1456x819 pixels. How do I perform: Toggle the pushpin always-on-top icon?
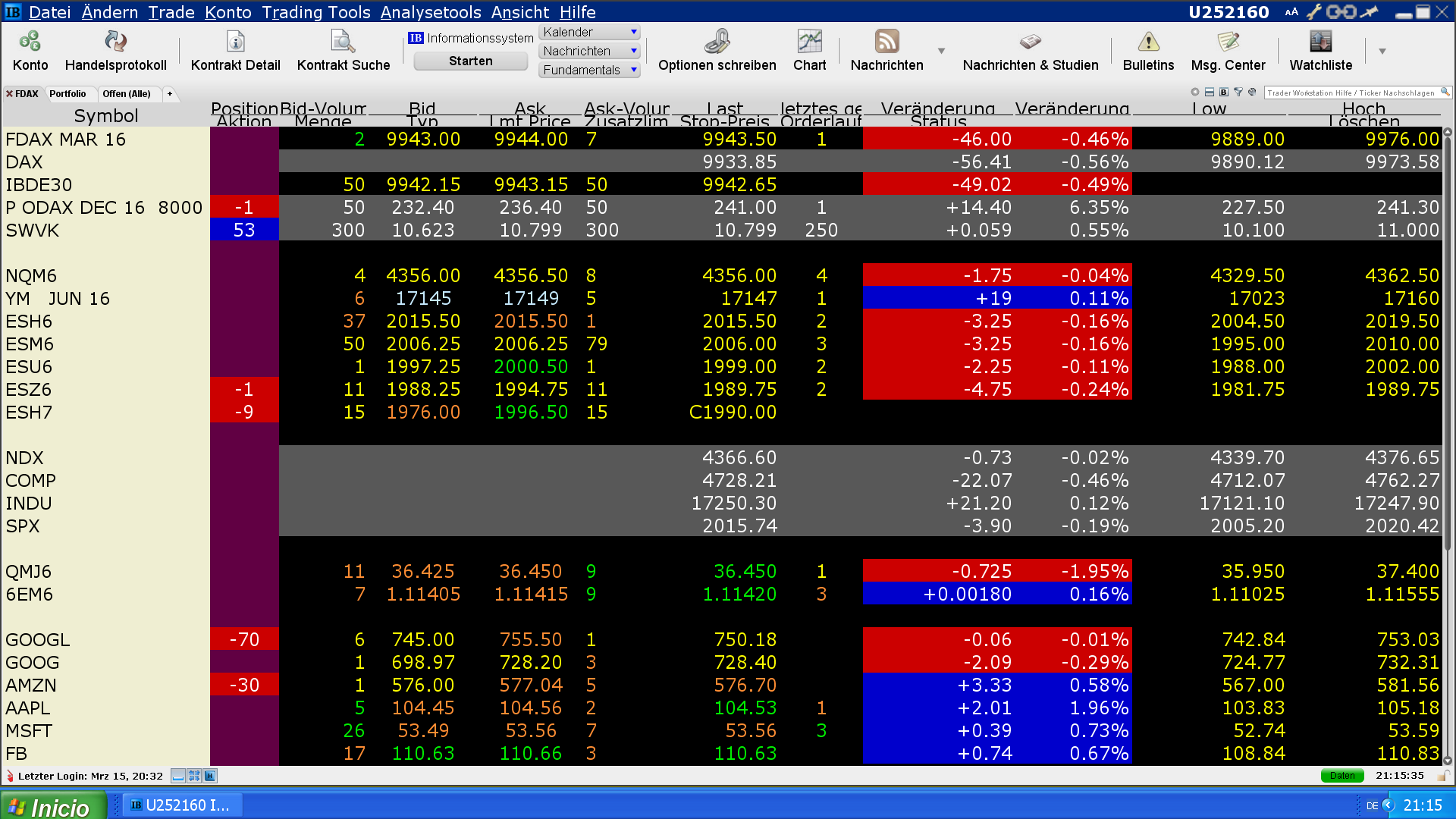pos(1369,12)
